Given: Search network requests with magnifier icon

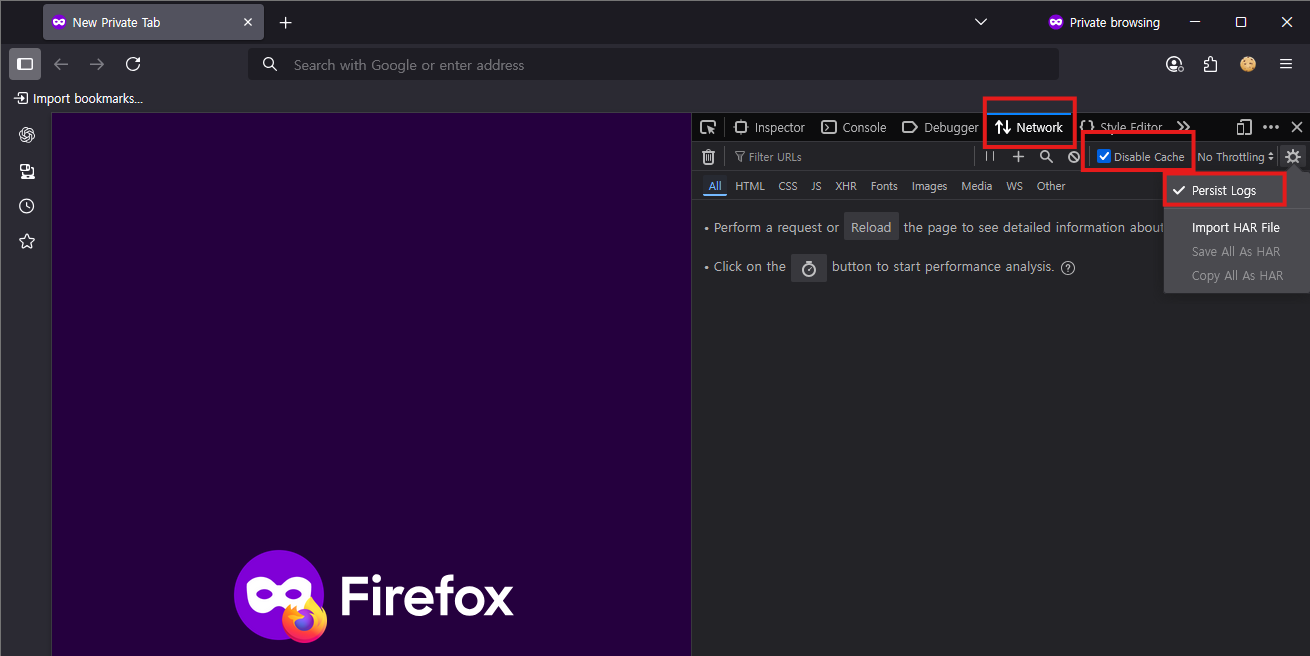Looking at the screenshot, I should click(x=1046, y=156).
